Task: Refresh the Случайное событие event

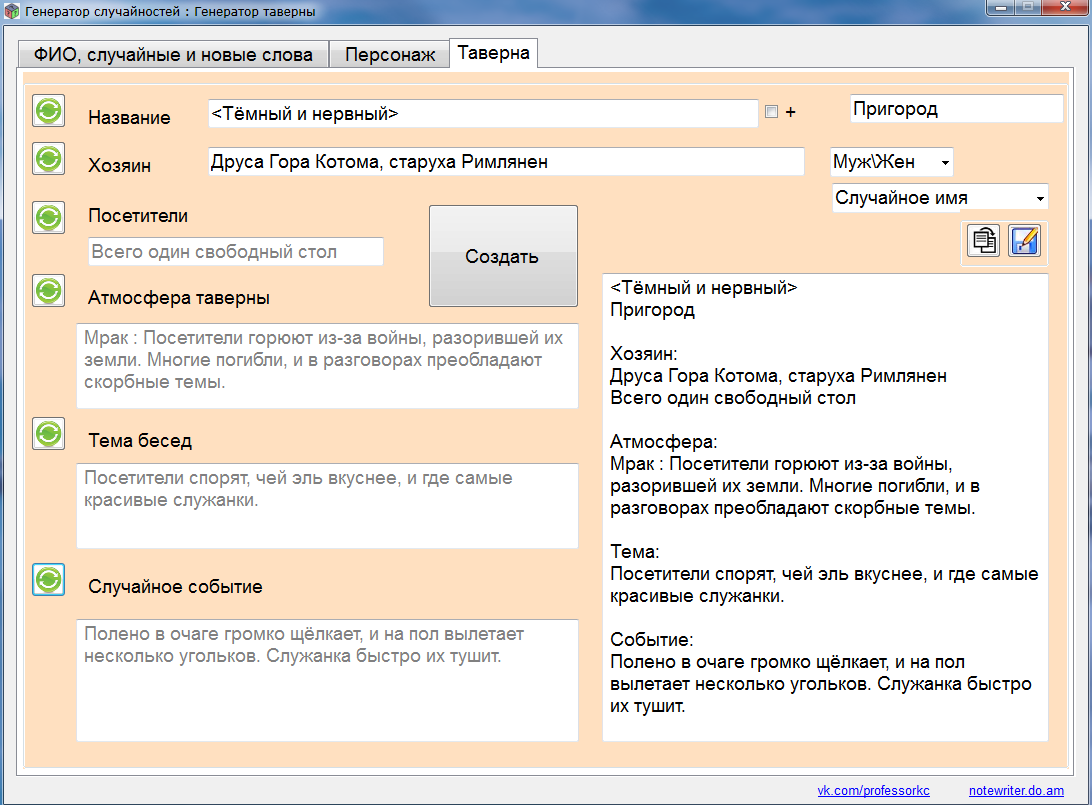Action: [x=48, y=579]
